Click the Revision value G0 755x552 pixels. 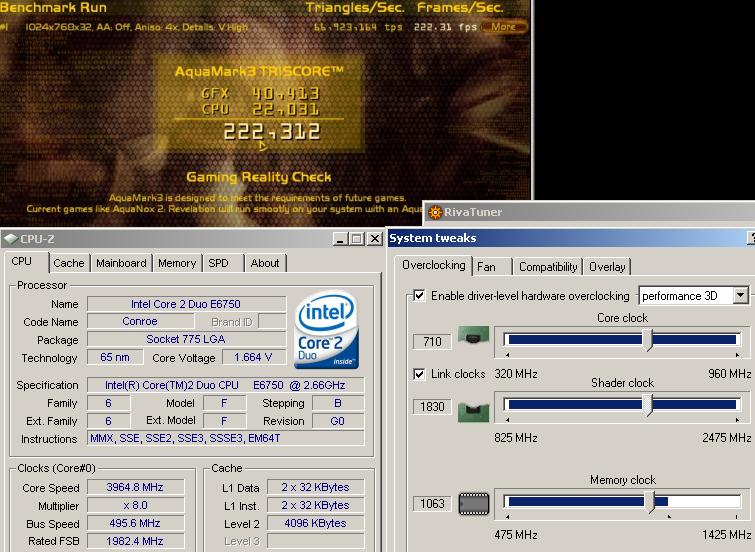click(338, 421)
